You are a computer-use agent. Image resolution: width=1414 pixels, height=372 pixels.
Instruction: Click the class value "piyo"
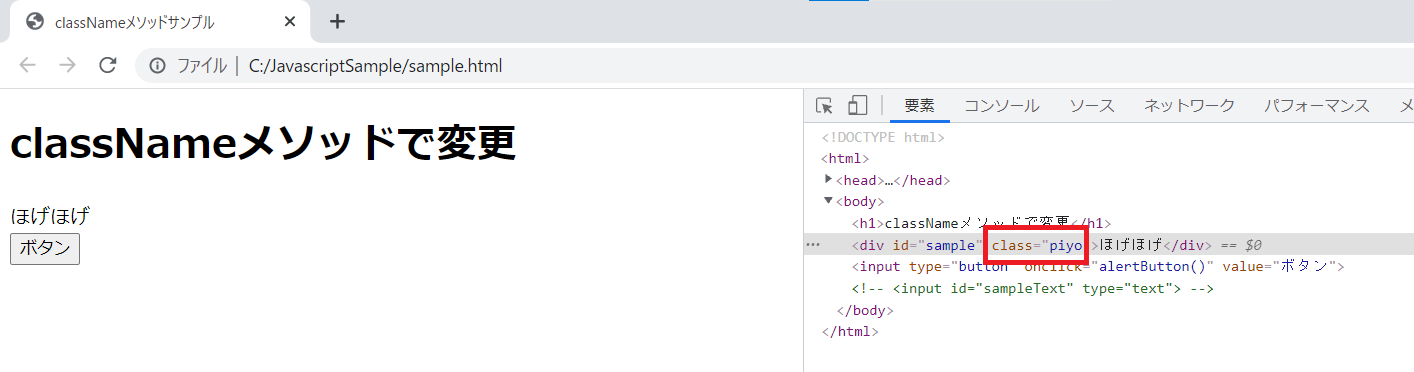[x=1065, y=245]
